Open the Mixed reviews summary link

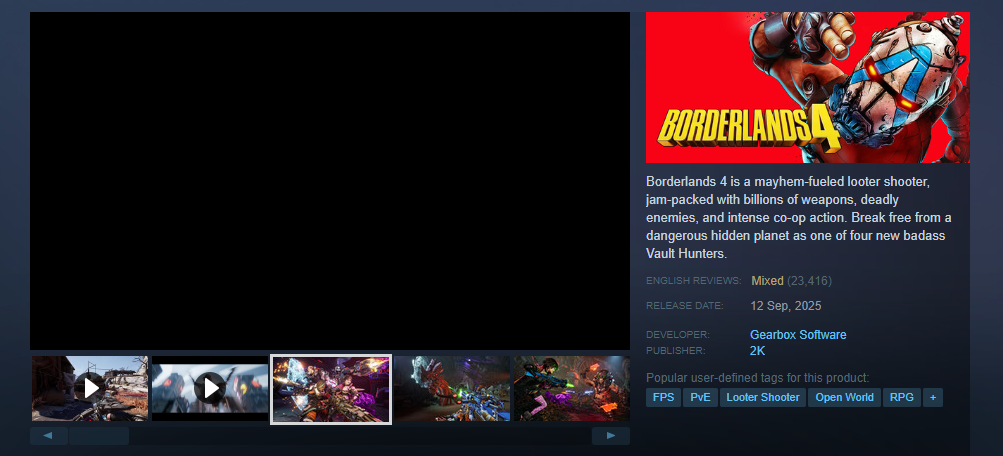[767, 281]
